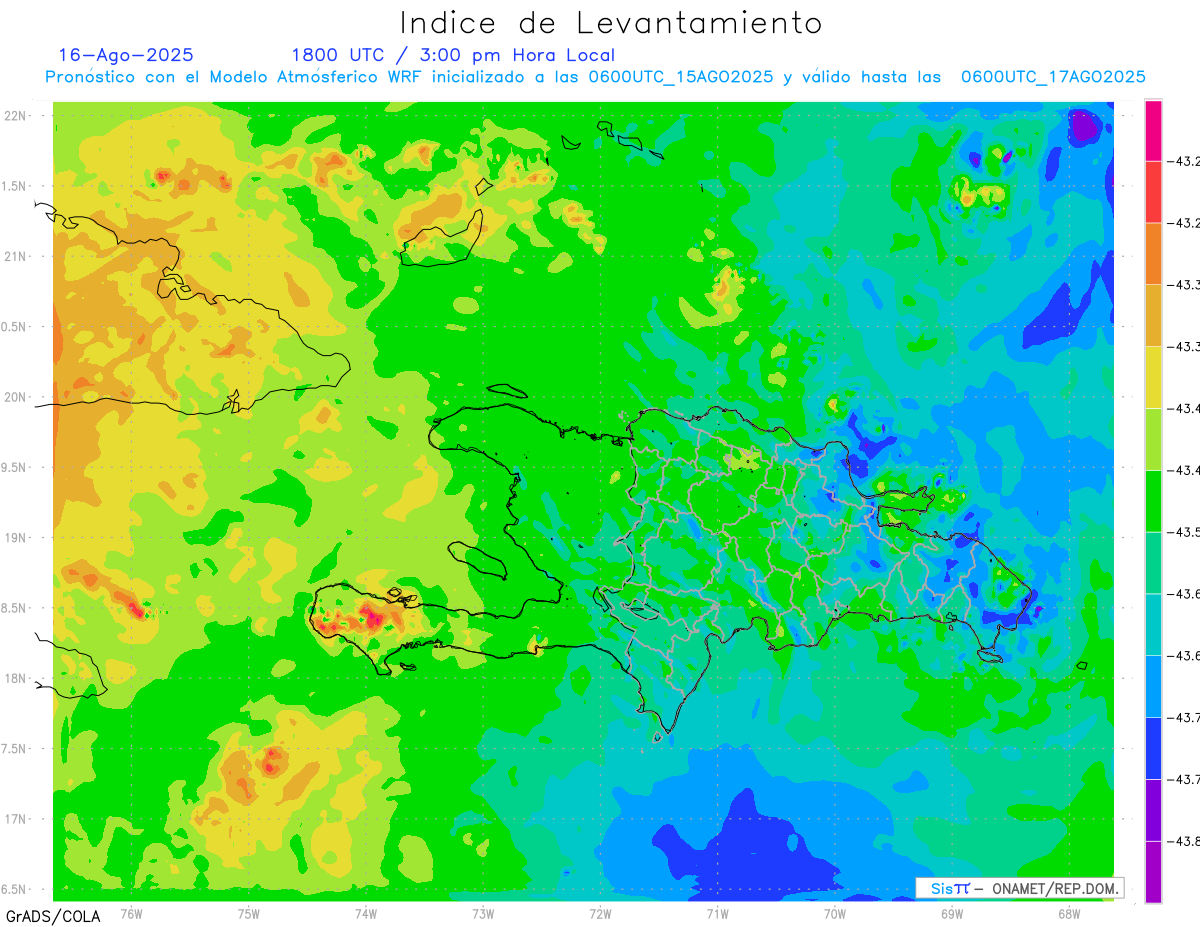
Task: Click the '-43.5' value on the color scale
Action: pyautogui.click(x=1186, y=532)
